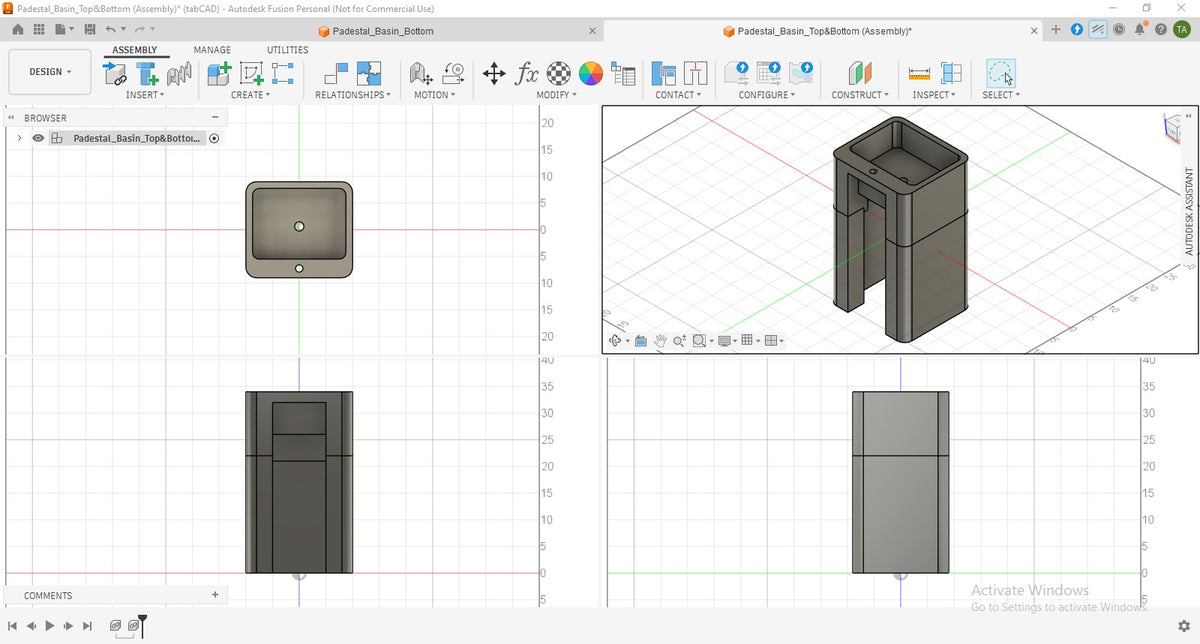Open the INSERT panel dropdown
This screenshot has width=1200, height=644.
(x=145, y=95)
